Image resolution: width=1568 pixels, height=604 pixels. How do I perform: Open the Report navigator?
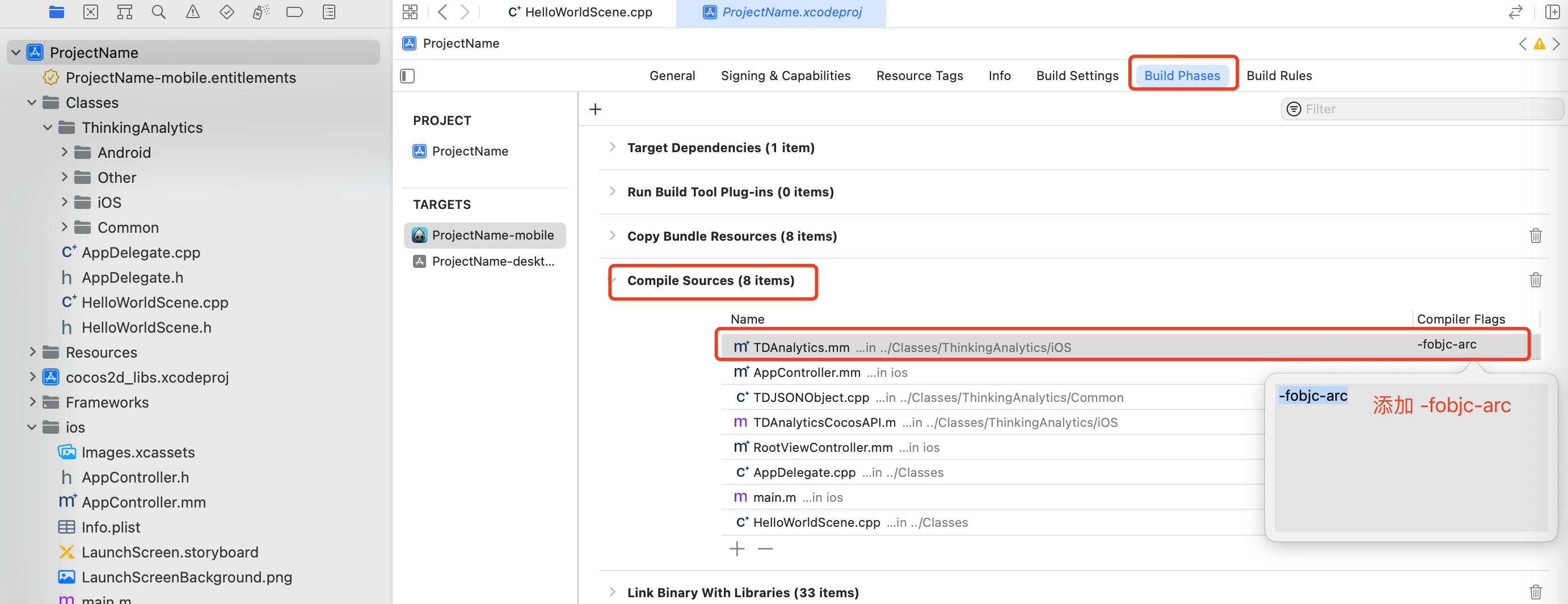coord(328,11)
